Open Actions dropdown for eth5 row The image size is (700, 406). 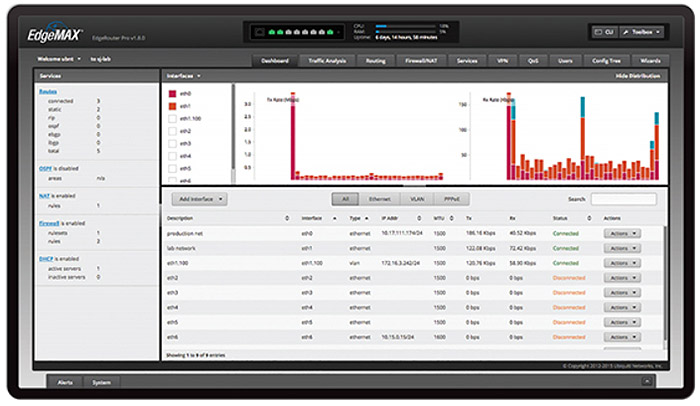point(622,322)
